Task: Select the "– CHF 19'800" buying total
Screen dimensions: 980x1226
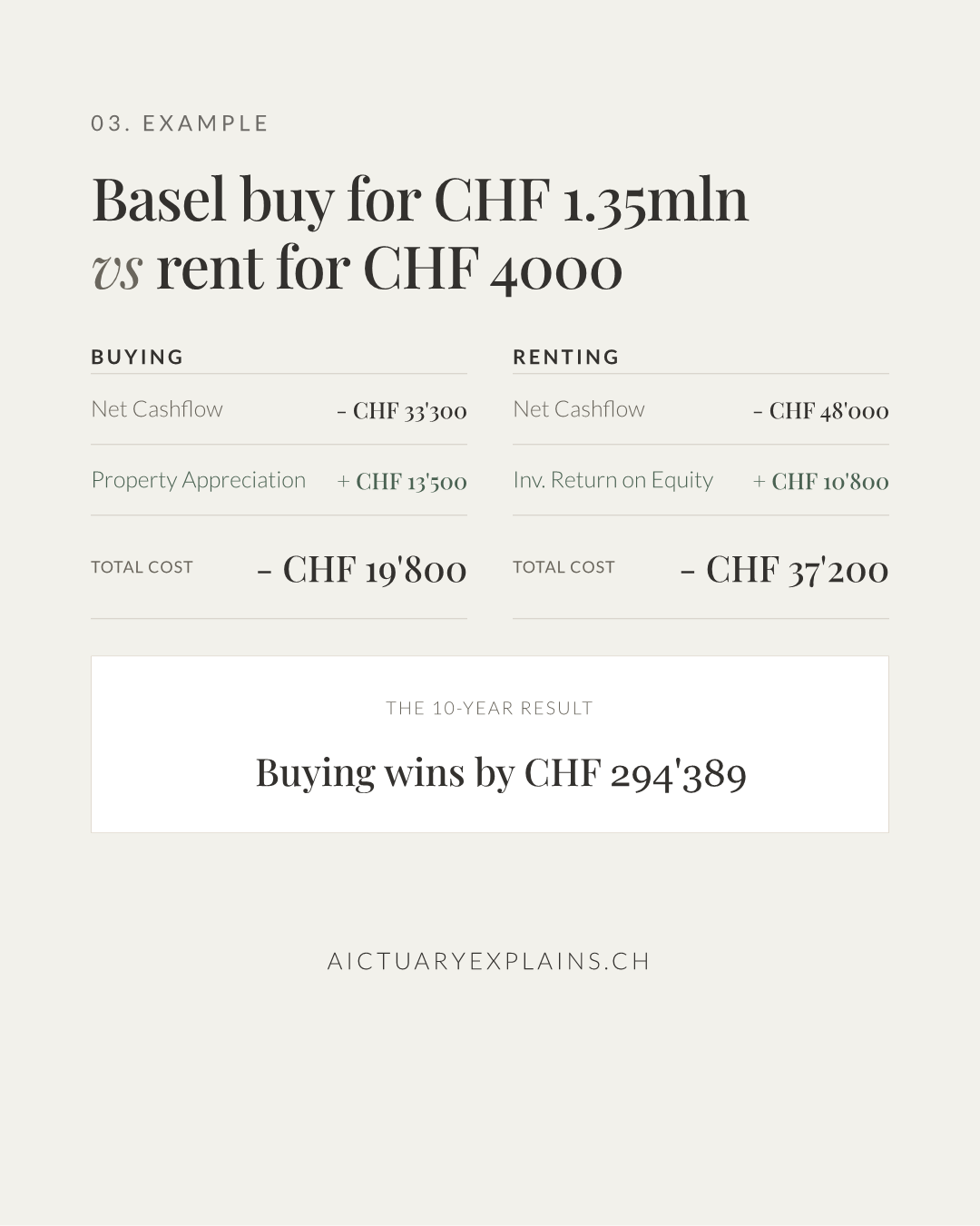Action: 362,570
